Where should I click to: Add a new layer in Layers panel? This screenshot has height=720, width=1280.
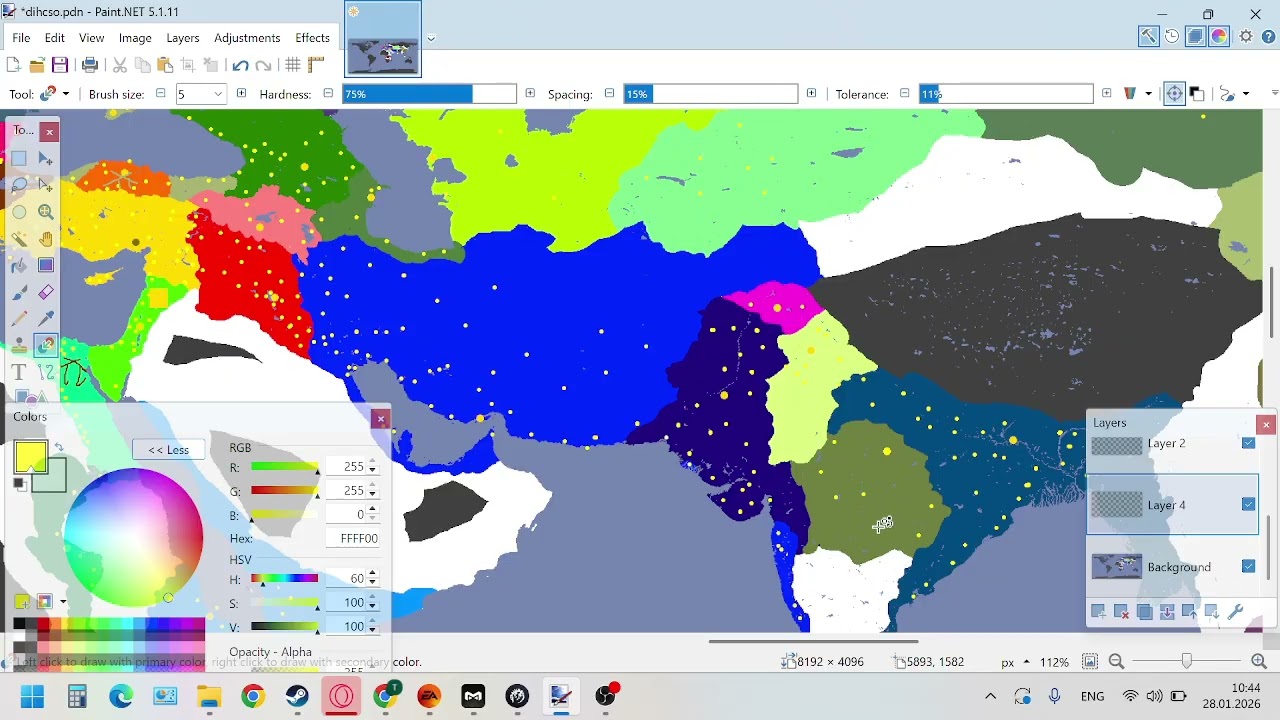[x=1099, y=612]
